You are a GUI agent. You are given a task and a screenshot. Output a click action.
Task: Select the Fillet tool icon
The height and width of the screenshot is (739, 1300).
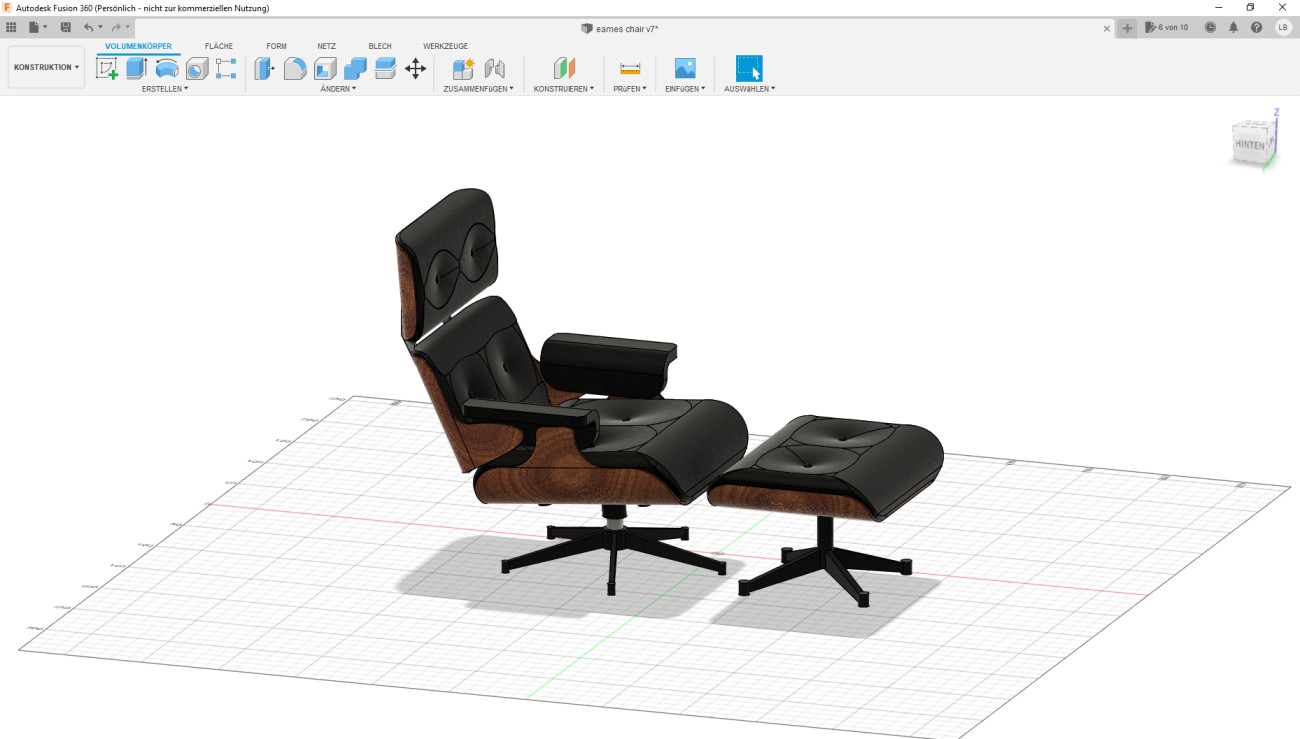click(x=295, y=68)
